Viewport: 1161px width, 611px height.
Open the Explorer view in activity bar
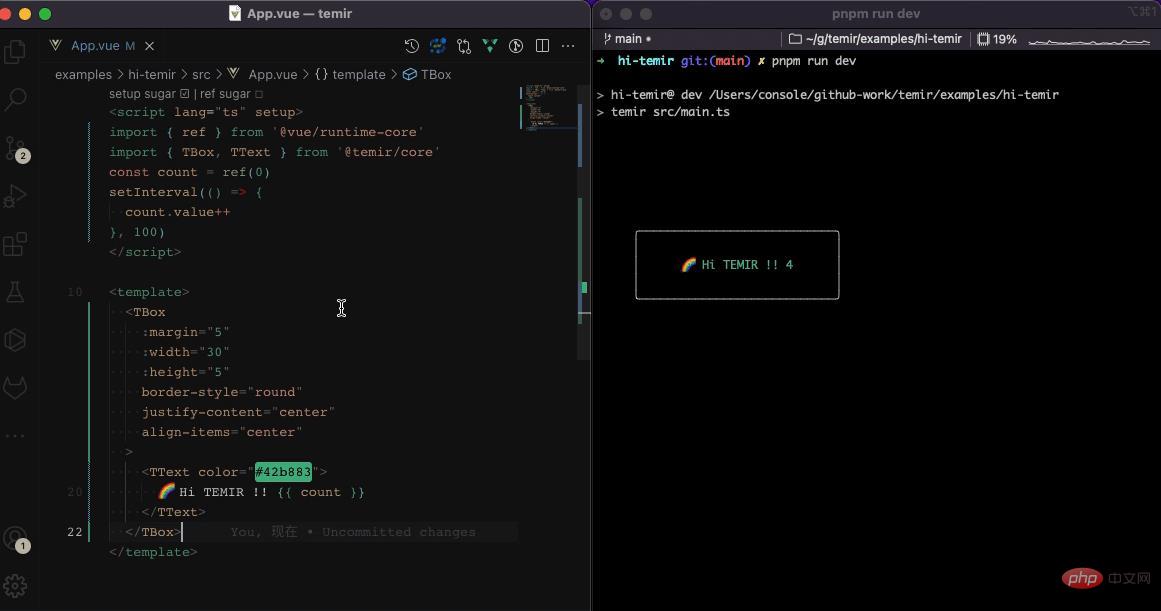(x=15, y=51)
